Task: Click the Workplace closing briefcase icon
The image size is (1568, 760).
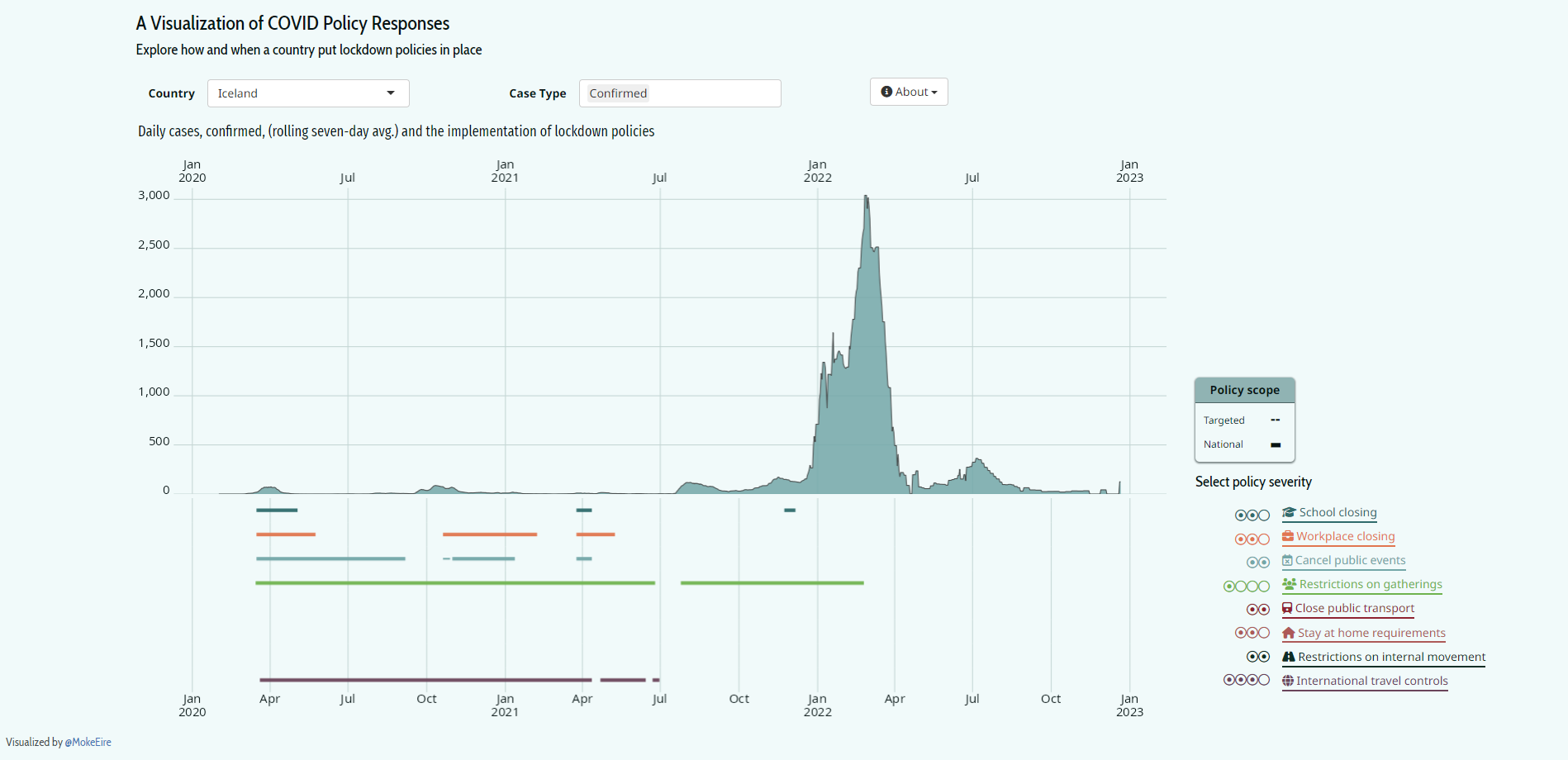Action: pyautogui.click(x=1287, y=537)
